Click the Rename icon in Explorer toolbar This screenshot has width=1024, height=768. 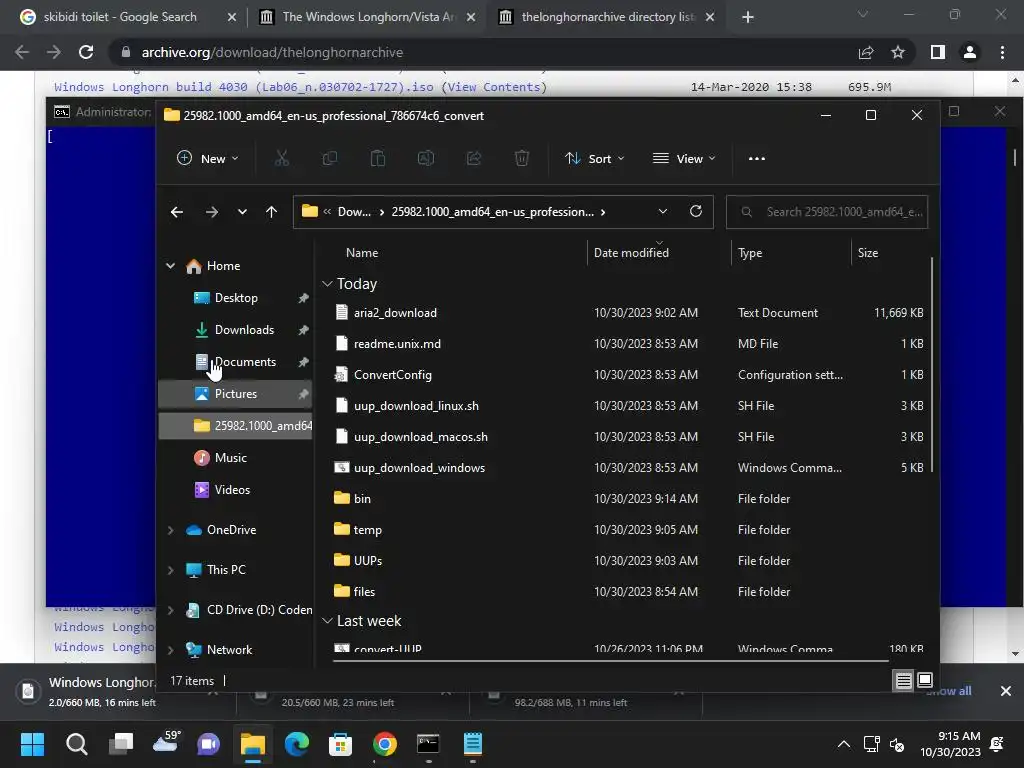click(426, 158)
